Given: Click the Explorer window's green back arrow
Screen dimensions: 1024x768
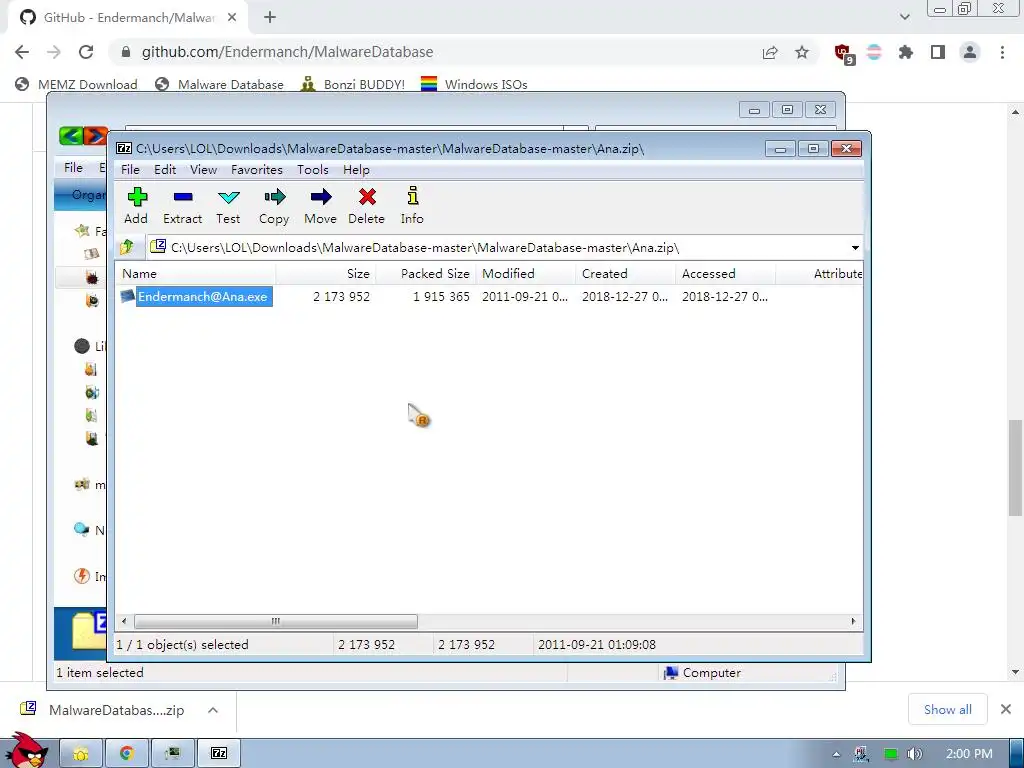Looking at the screenshot, I should [71, 136].
